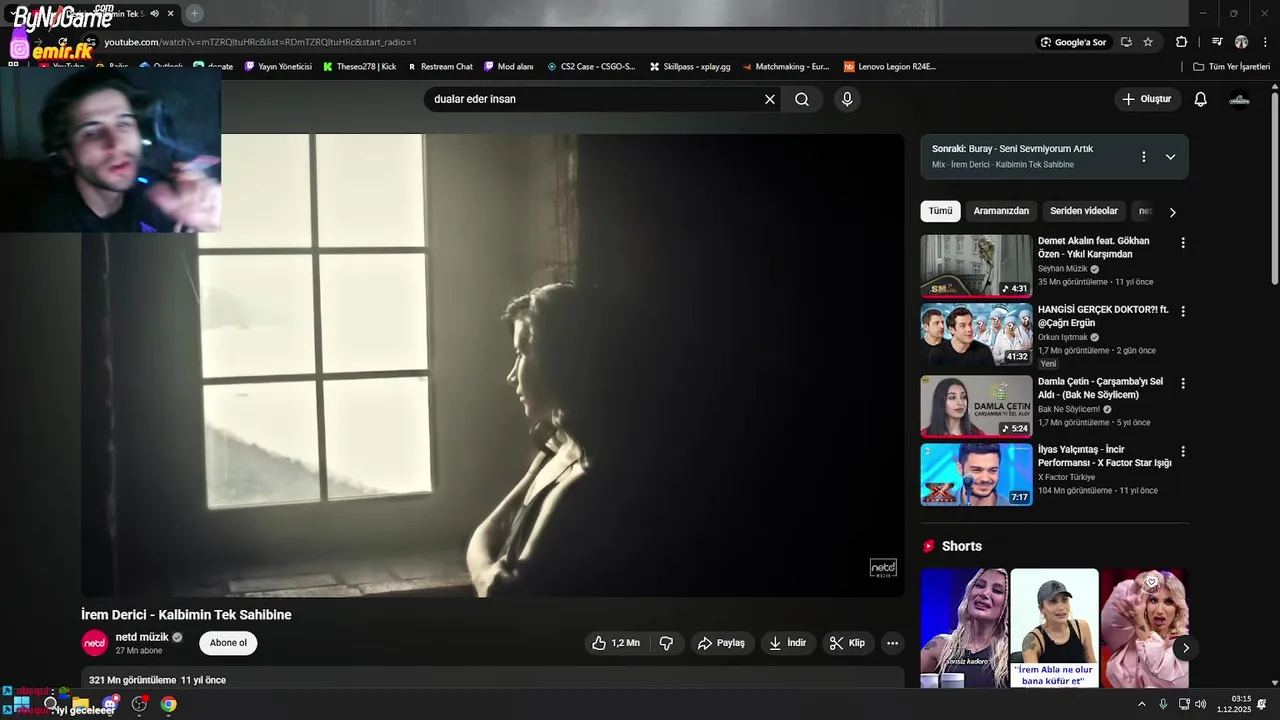Start voice search with the microphone icon
Screen dimensions: 1280x720
point(847,99)
